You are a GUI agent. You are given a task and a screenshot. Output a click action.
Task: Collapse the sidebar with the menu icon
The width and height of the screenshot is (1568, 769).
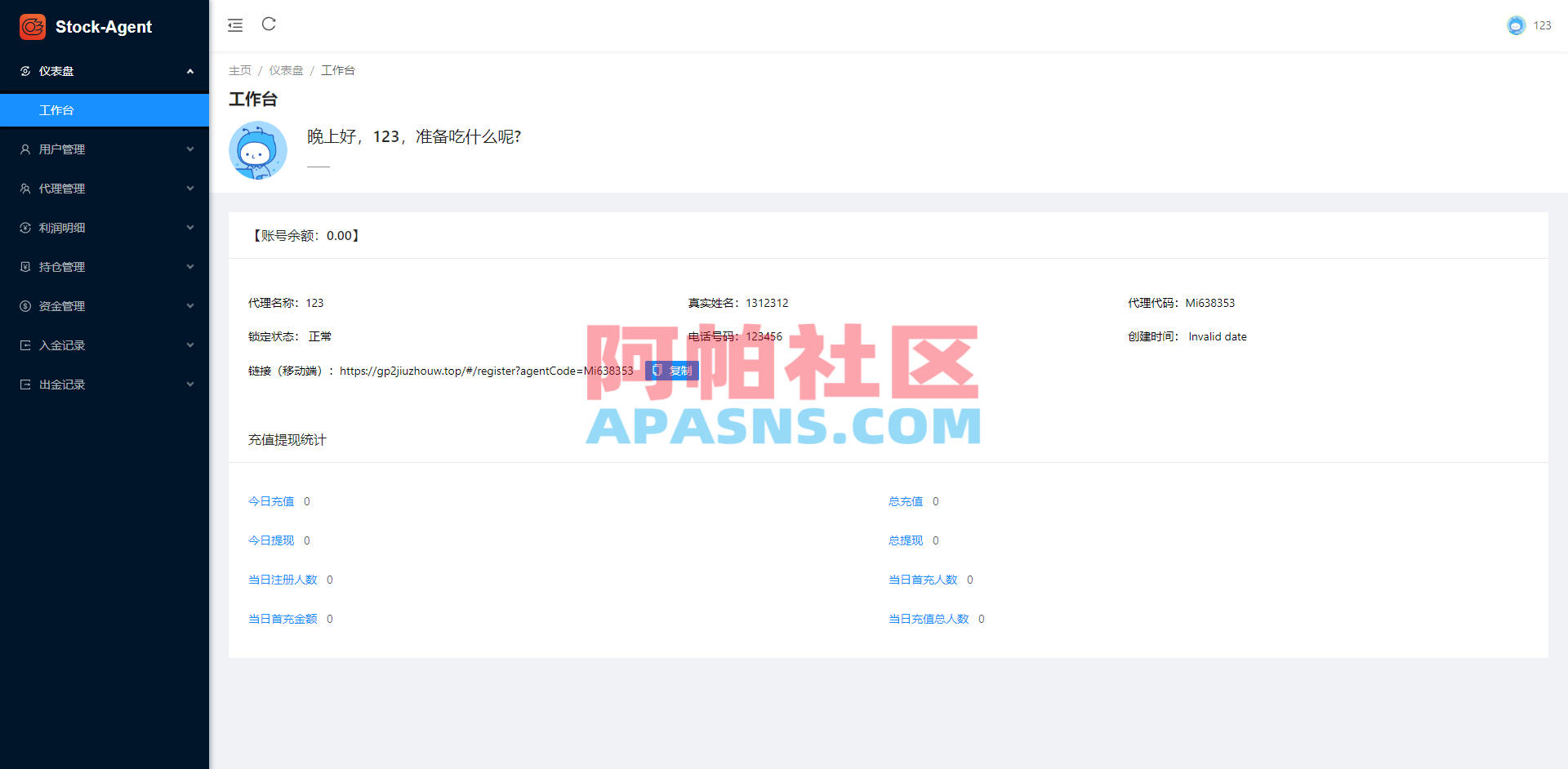pos(235,25)
